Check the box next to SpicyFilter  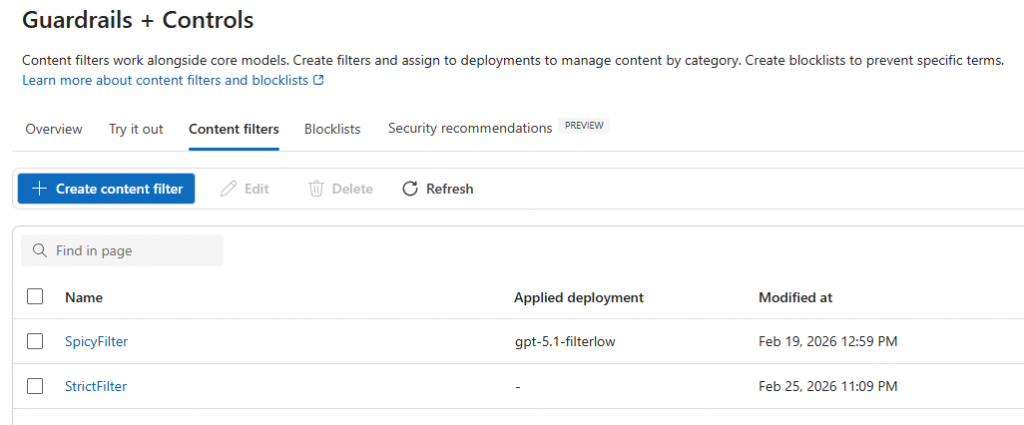[x=35, y=341]
